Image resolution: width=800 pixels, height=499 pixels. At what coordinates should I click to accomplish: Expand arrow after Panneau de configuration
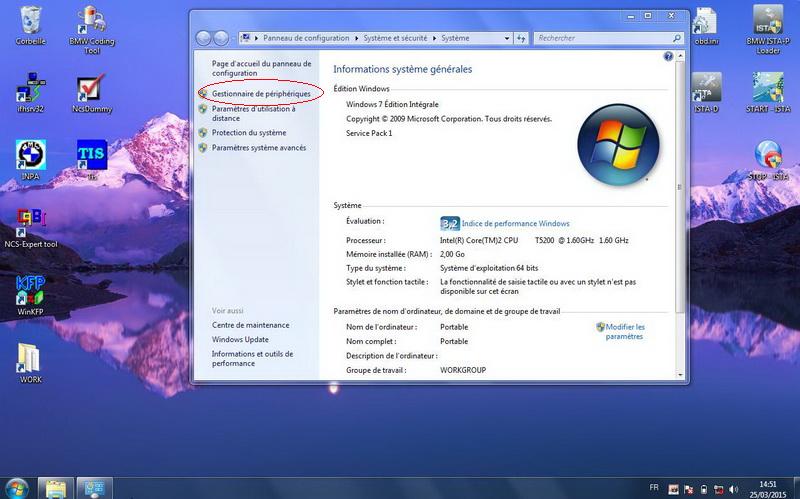click(x=357, y=38)
